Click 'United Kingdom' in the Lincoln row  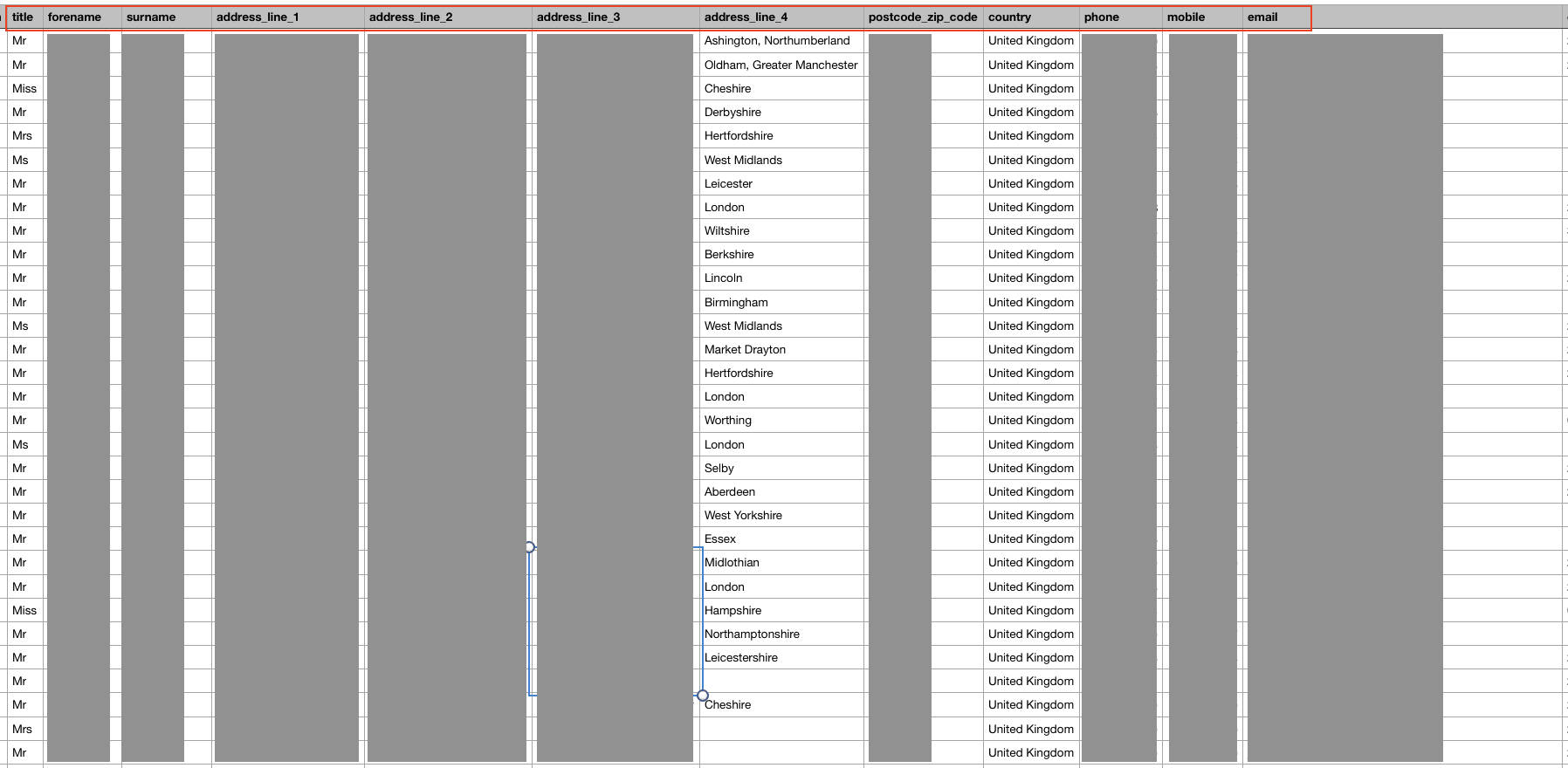1031,278
